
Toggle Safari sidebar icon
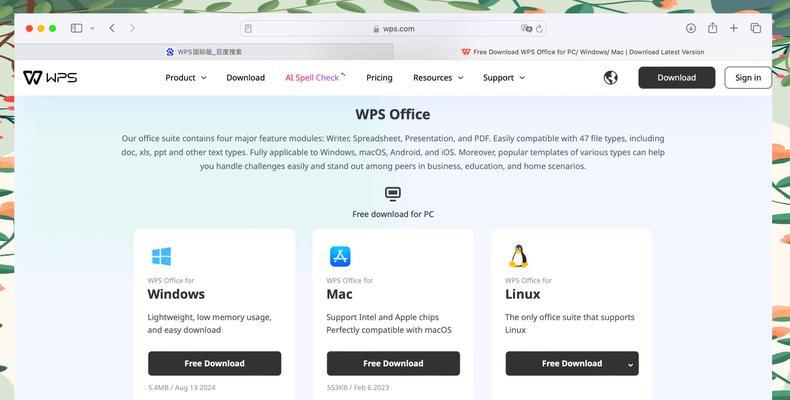pos(77,28)
